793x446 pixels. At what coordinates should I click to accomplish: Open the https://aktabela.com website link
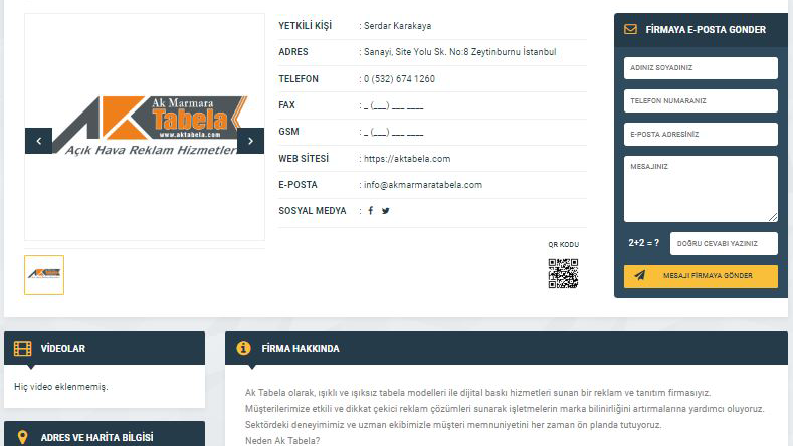(407, 159)
